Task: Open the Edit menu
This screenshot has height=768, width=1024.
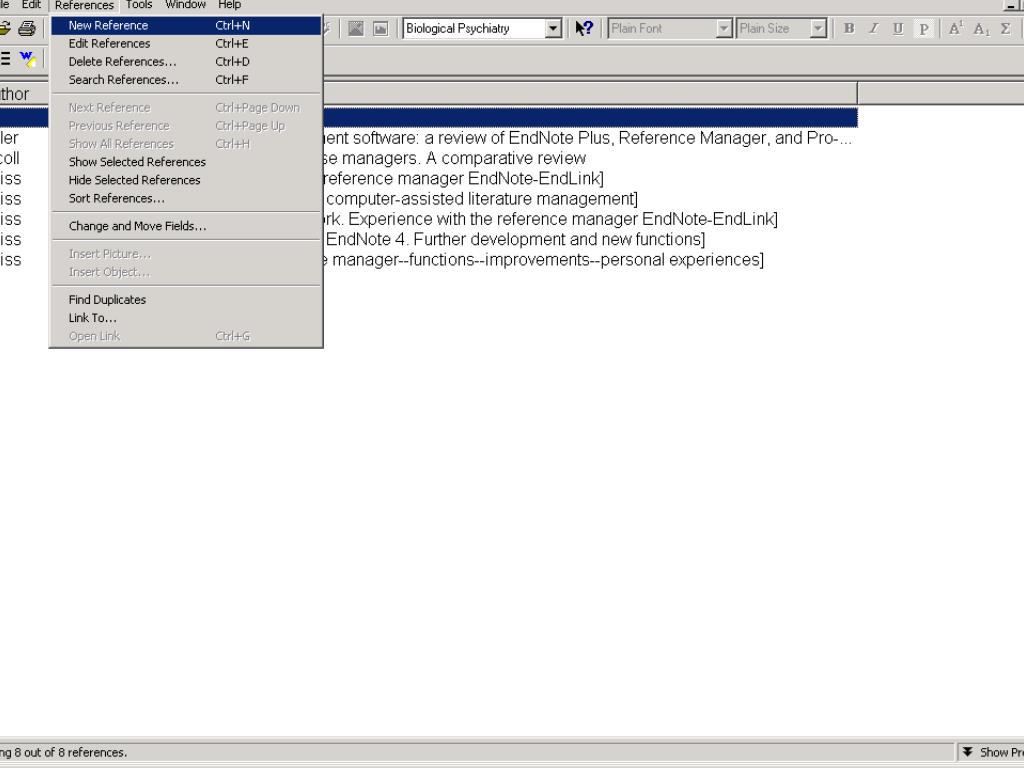Action: point(31,5)
